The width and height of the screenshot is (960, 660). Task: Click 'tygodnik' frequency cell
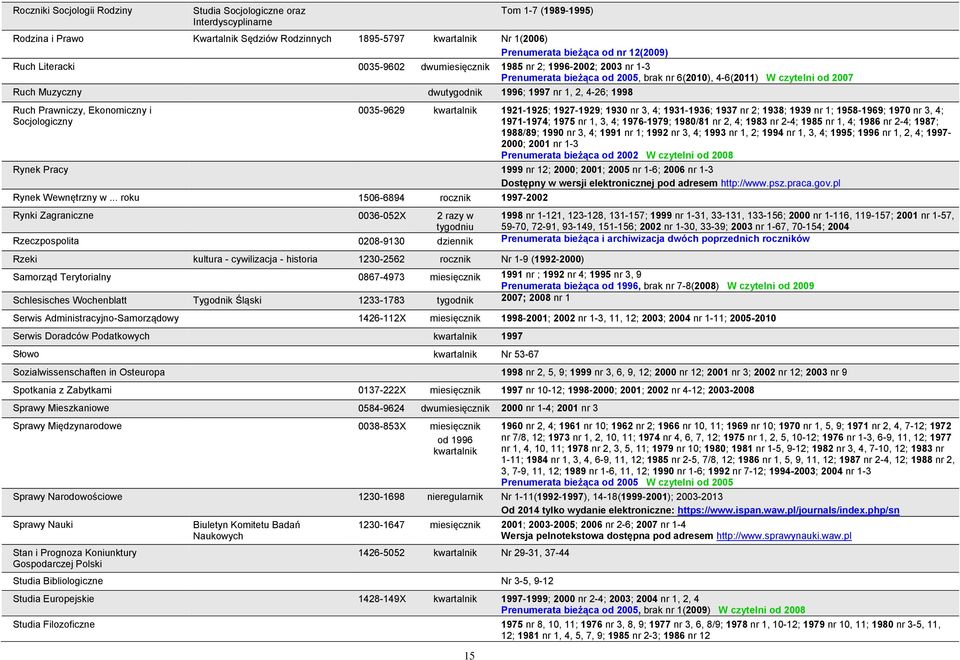pyautogui.click(x=455, y=300)
